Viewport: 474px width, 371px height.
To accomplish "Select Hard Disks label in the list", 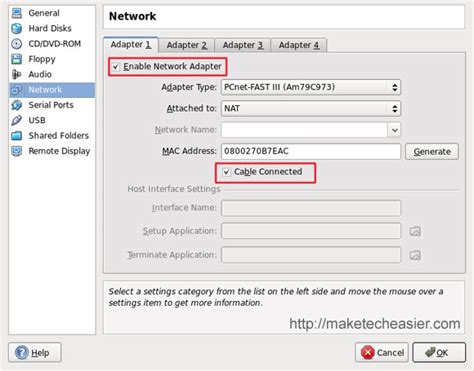I will click(x=50, y=28).
